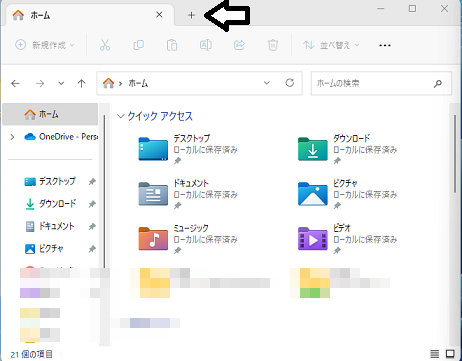The image size is (462, 361).
Task: Expand the address bar history dropdown
Action: (x=267, y=83)
